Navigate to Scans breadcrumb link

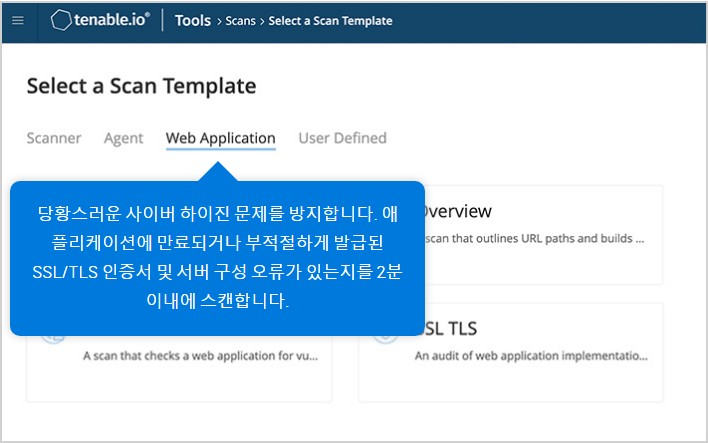(240, 21)
